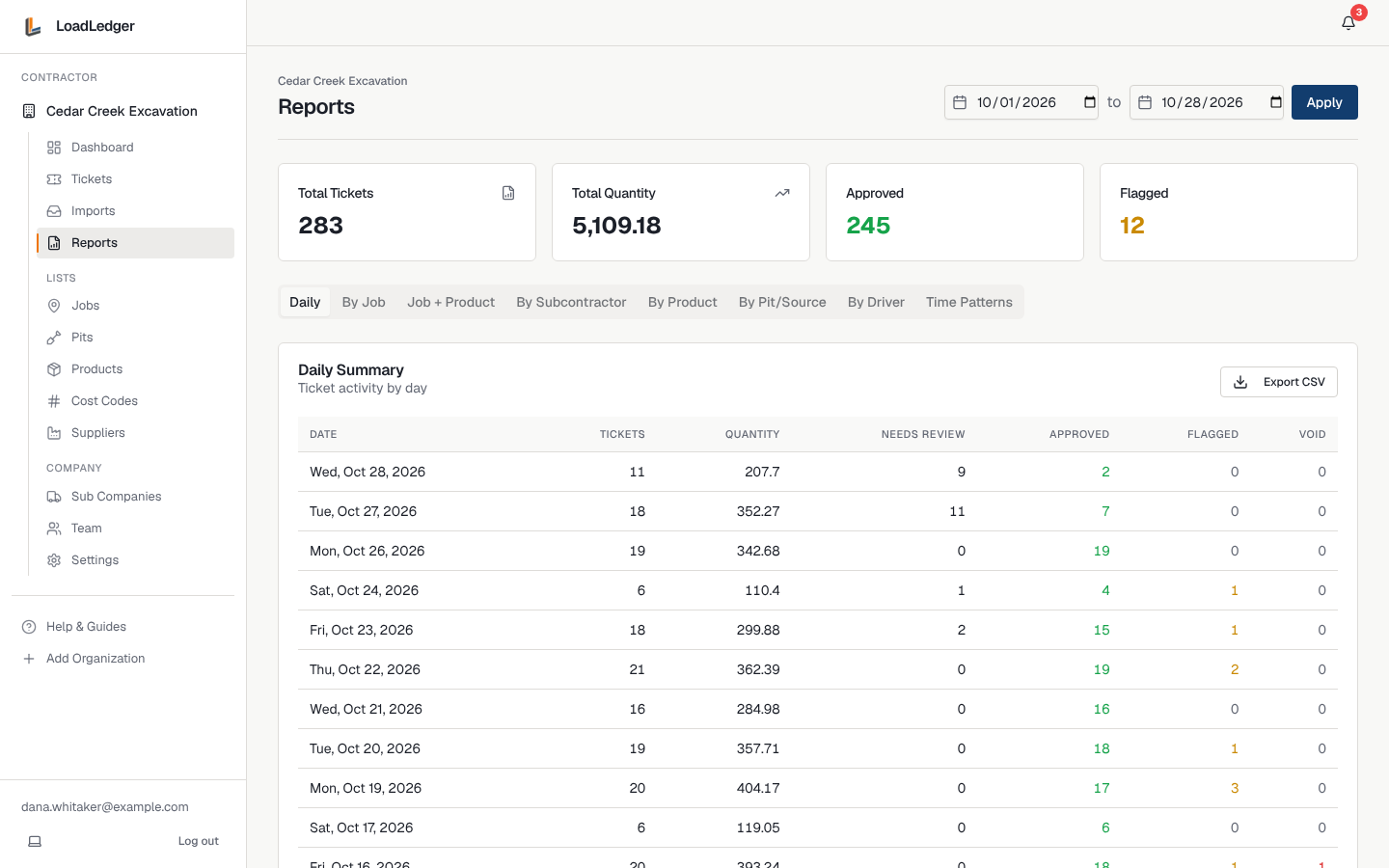This screenshot has height=868, width=1389.
Task: Click the Suppliers factory icon
Action: click(54, 433)
